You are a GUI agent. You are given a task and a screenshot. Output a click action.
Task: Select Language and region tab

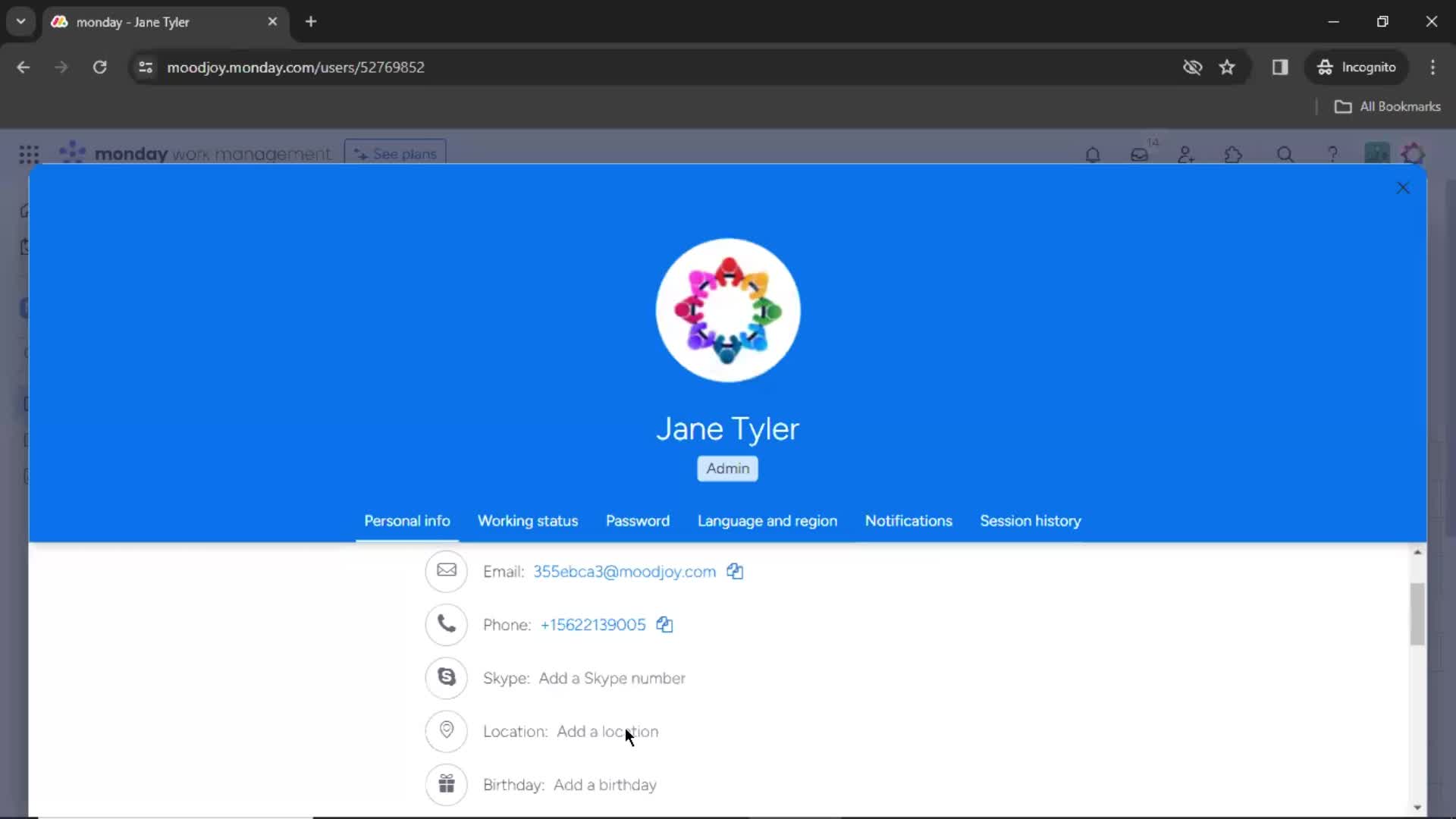click(768, 521)
